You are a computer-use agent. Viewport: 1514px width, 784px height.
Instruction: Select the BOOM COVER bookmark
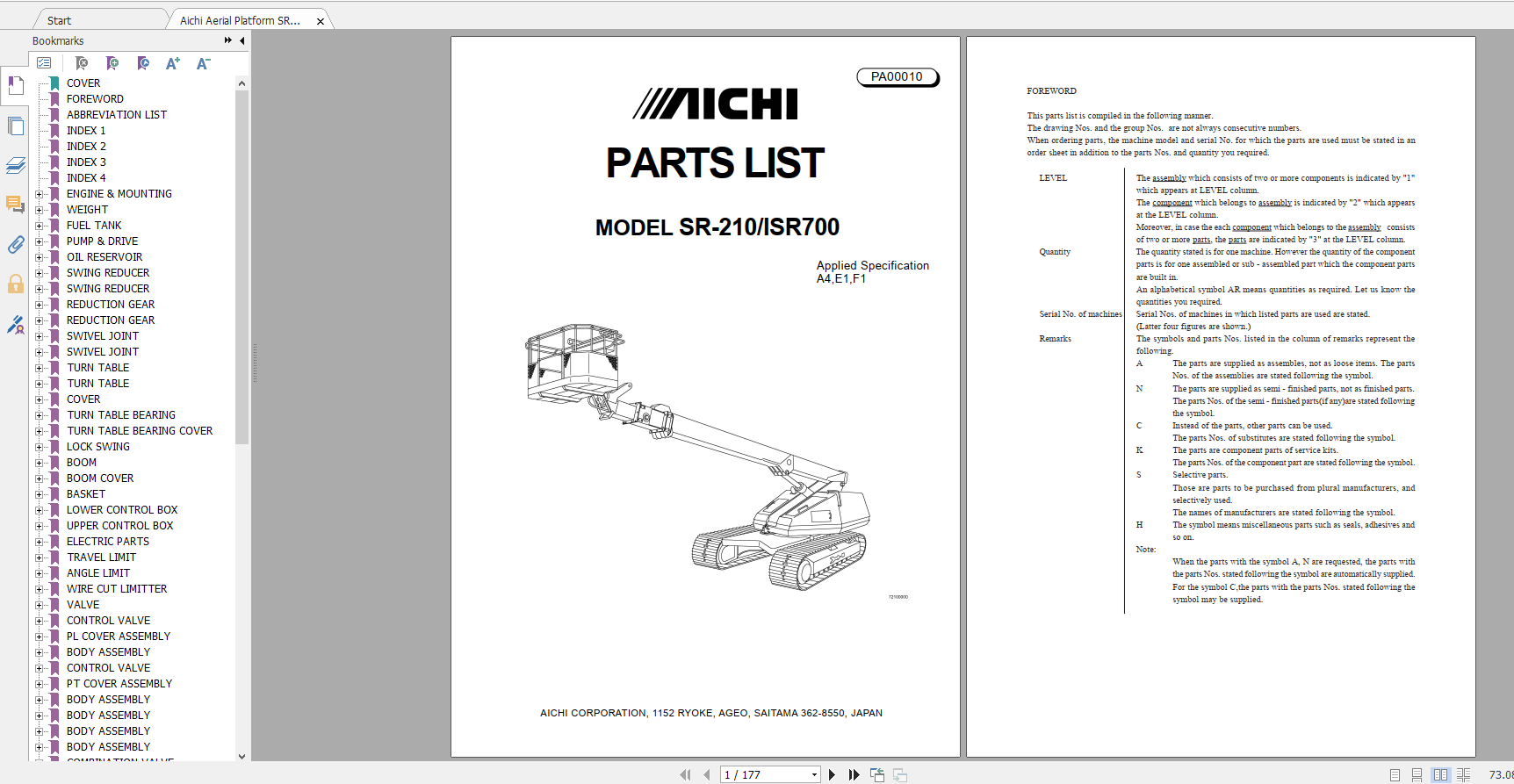100,478
